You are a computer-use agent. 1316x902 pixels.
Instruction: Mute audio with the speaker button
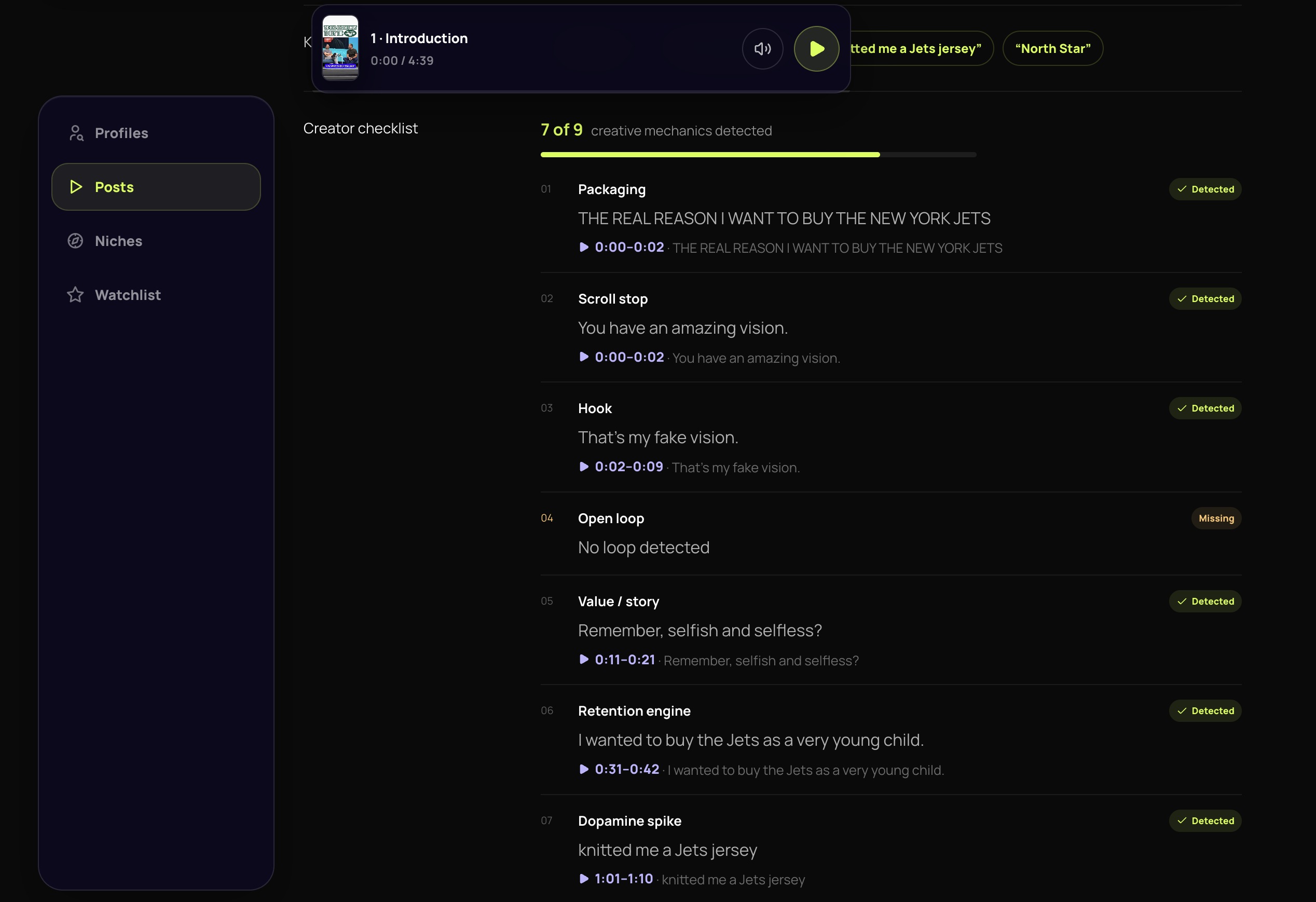[762, 49]
